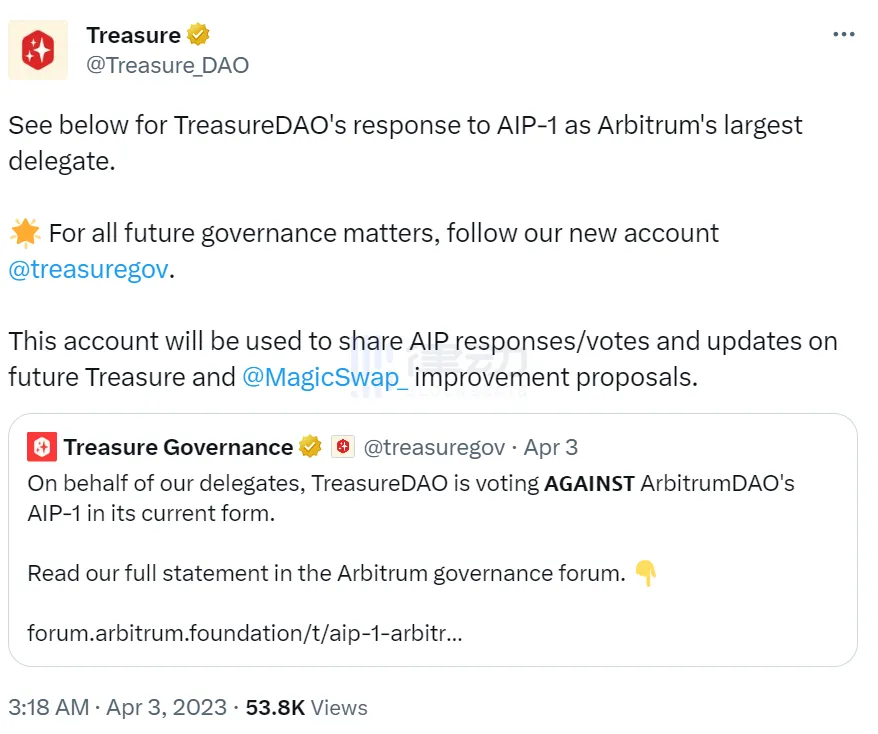
Task: Follow the @treasuregov mention in the tweet text
Action: (x=88, y=270)
